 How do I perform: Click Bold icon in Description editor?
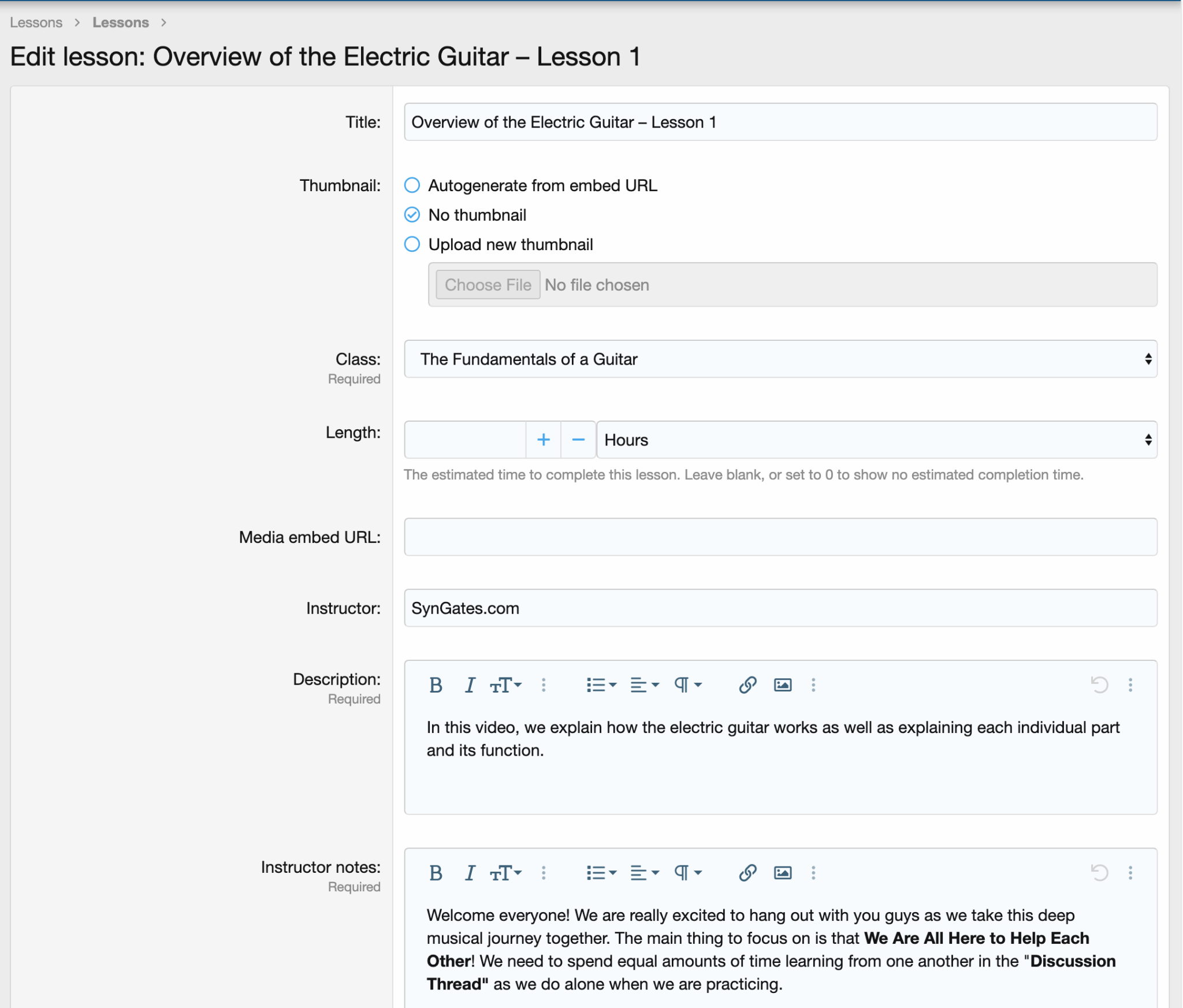(436, 685)
